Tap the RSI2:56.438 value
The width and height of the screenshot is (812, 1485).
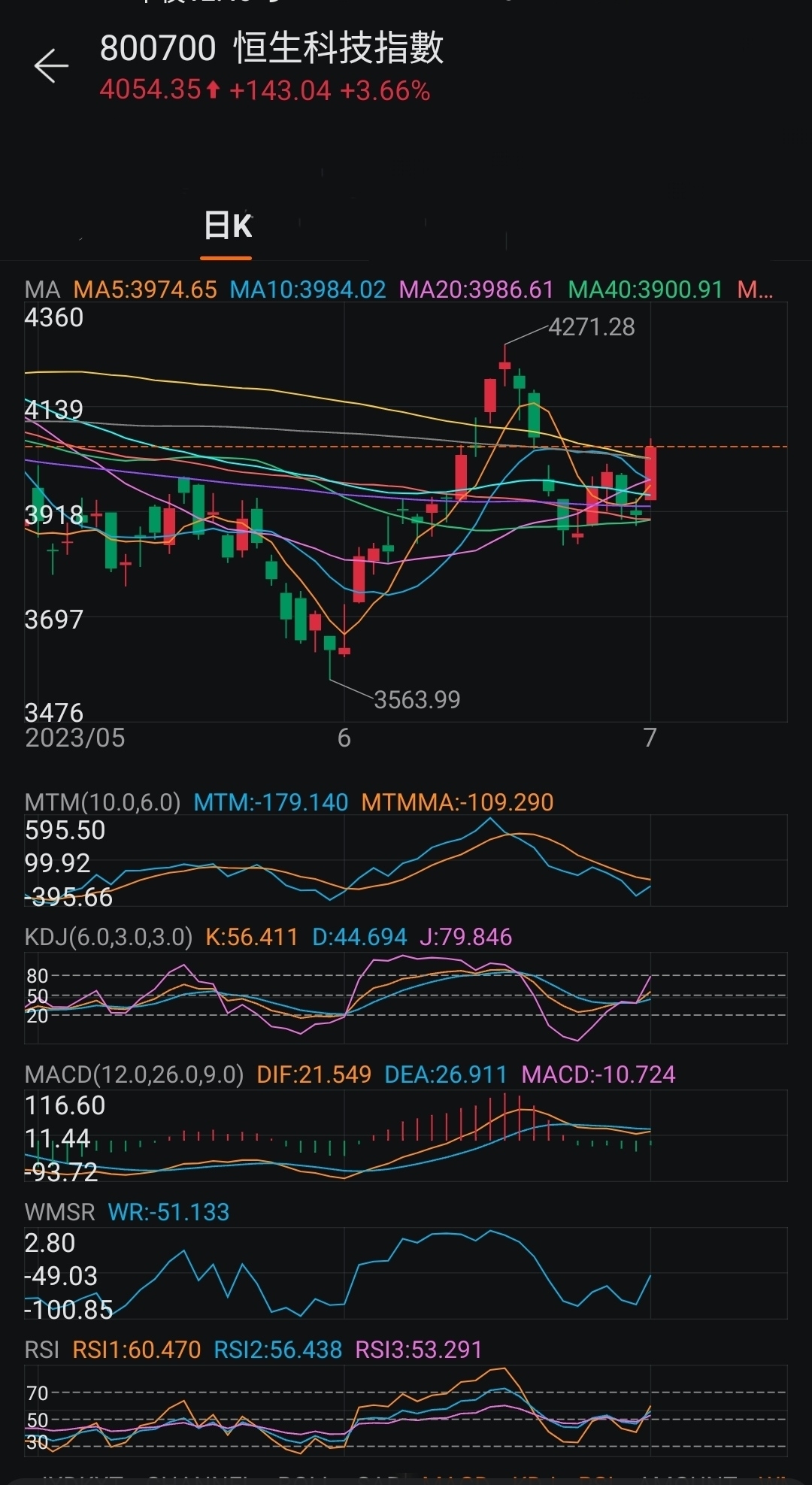278,1350
